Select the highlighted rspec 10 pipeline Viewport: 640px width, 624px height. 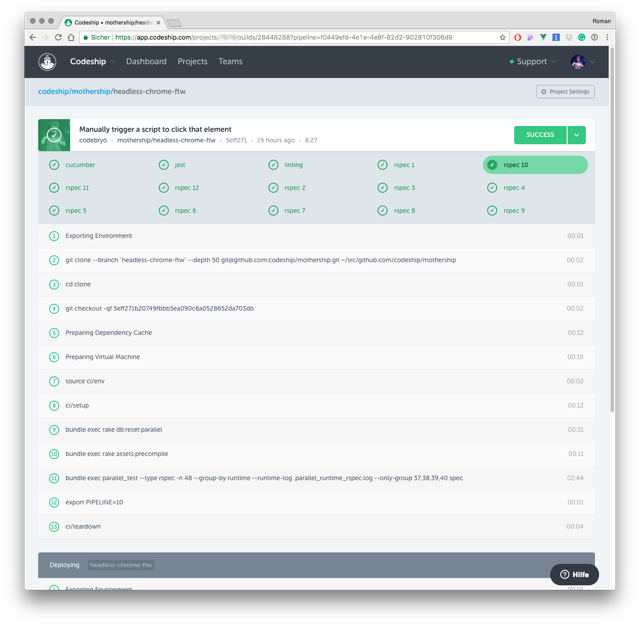pyautogui.click(x=535, y=165)
